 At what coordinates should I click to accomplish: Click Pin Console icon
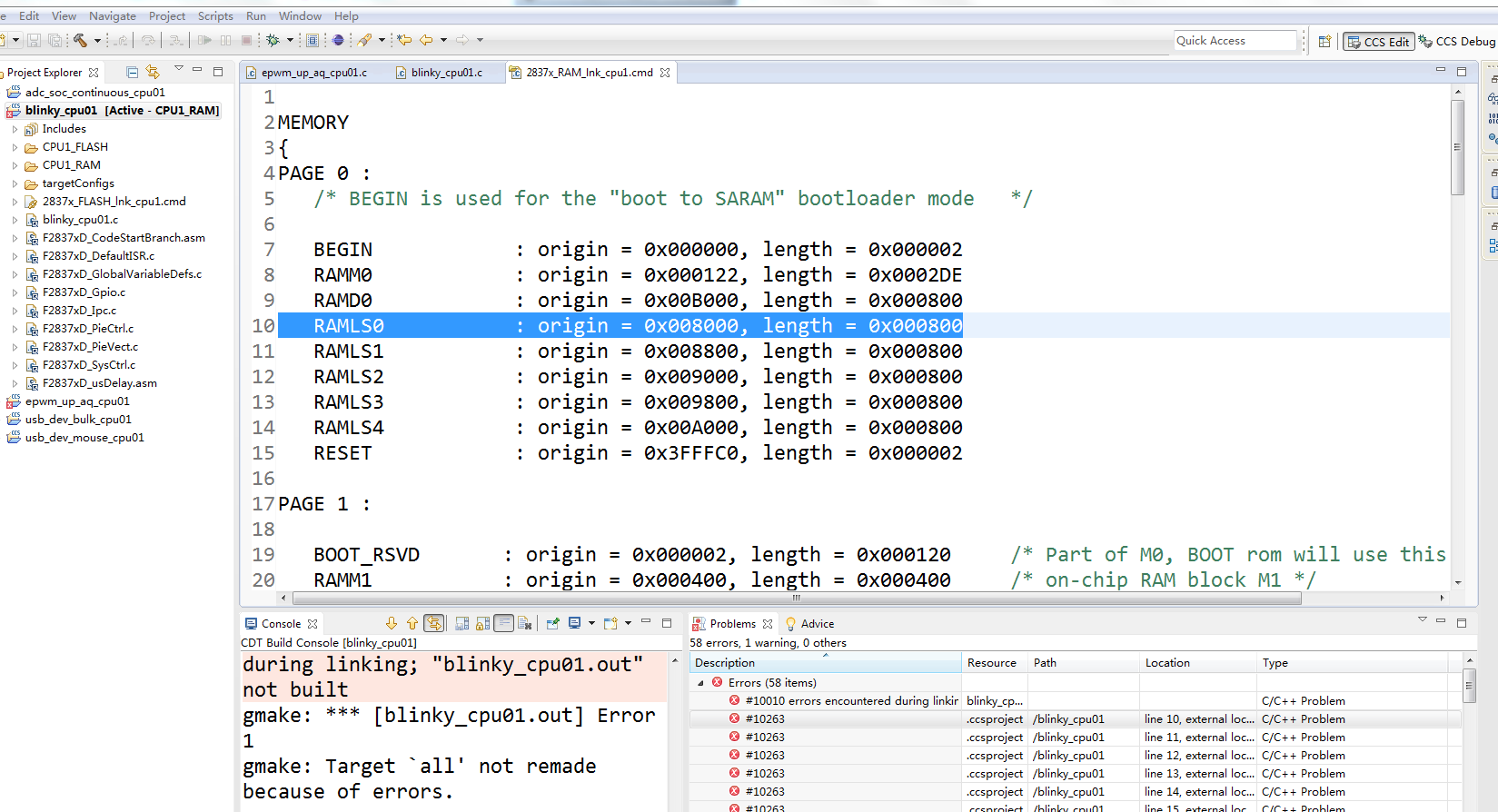[x=552, y=623]
